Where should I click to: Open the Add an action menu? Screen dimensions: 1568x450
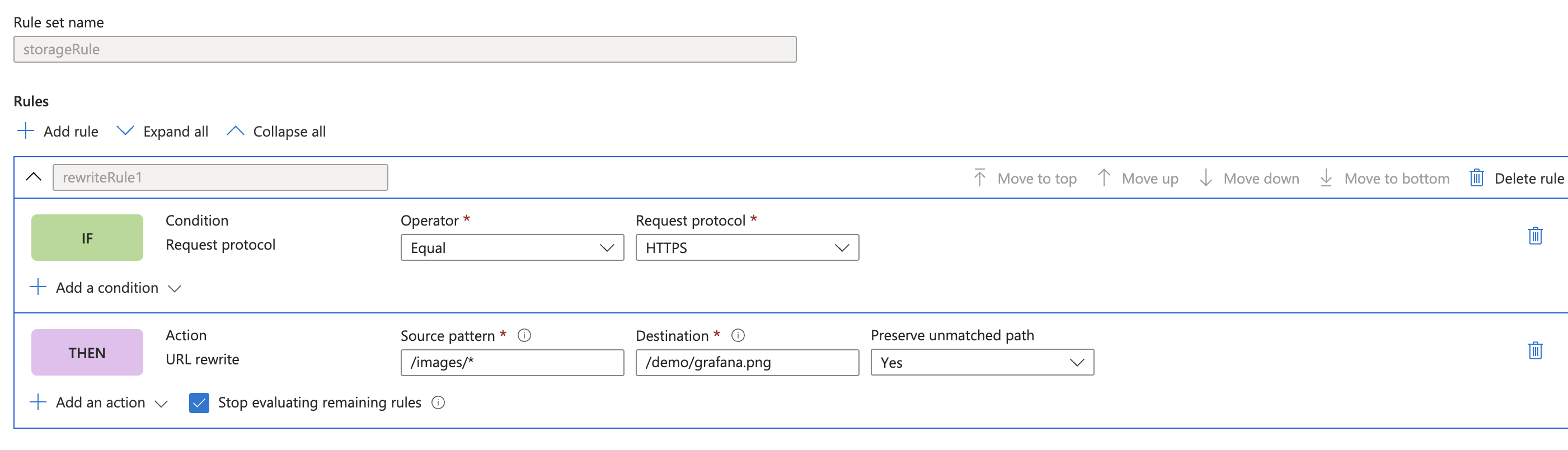pos(100,402)
